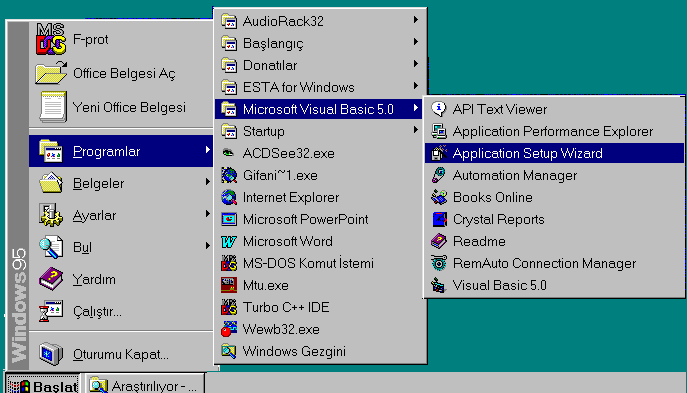Click the Microsoft PowerPoint icon
The height and width of the screenshot is (393, 687).
coord(229,219)
